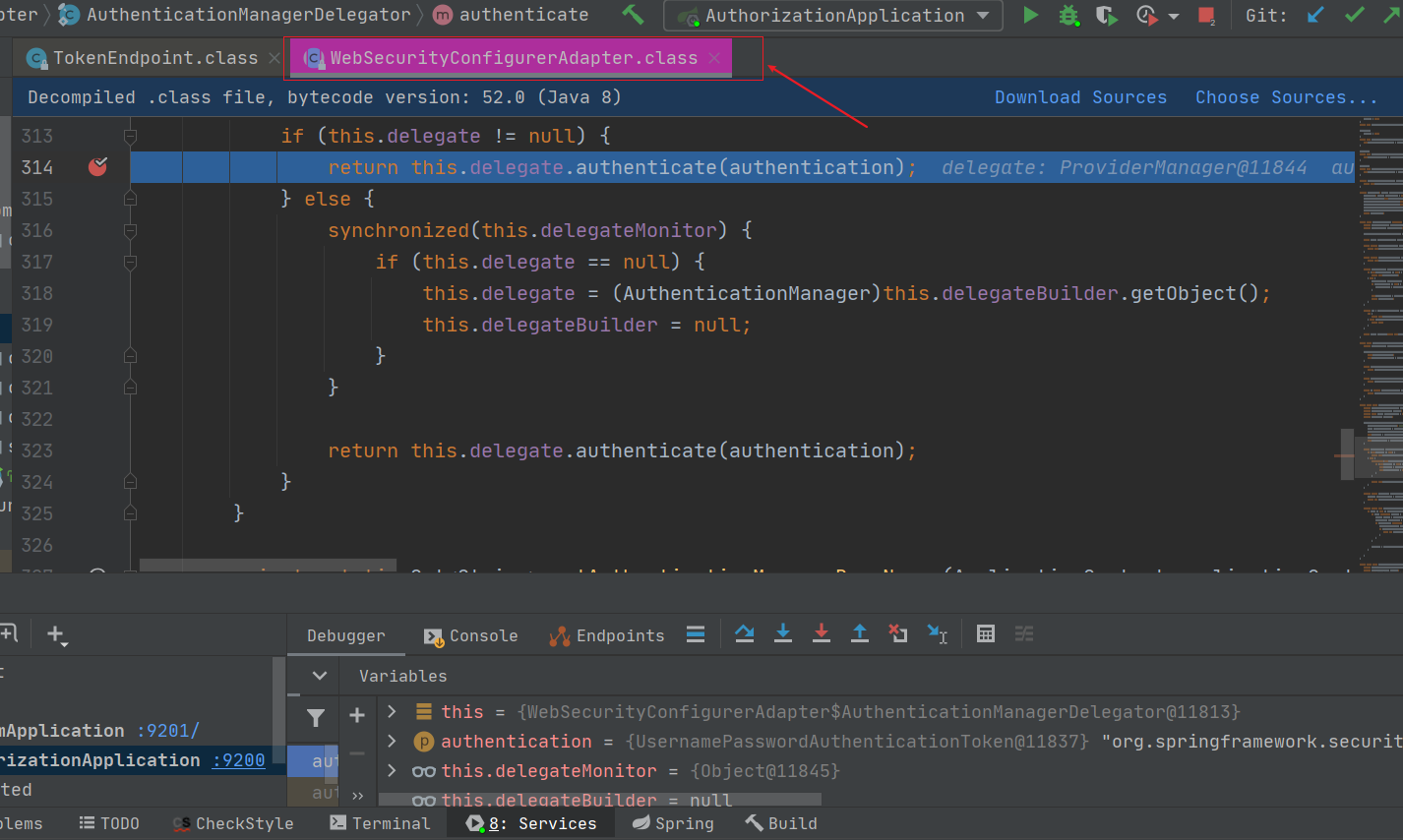Click the Run to Cursor icon

(x=937, y=634)
